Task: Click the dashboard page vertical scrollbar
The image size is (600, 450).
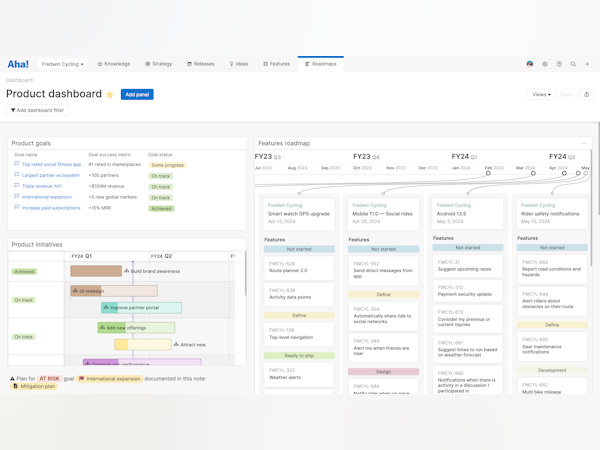Action: tap(598, 168)
